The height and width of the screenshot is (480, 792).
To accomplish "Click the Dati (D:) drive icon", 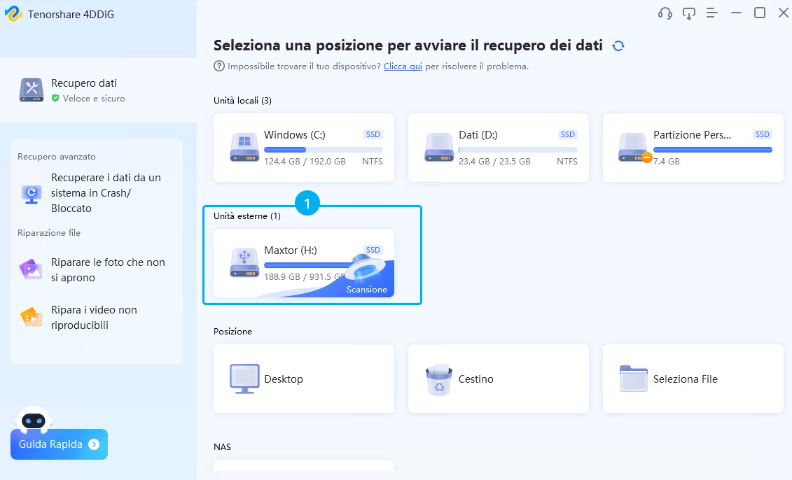I will 439,147.
